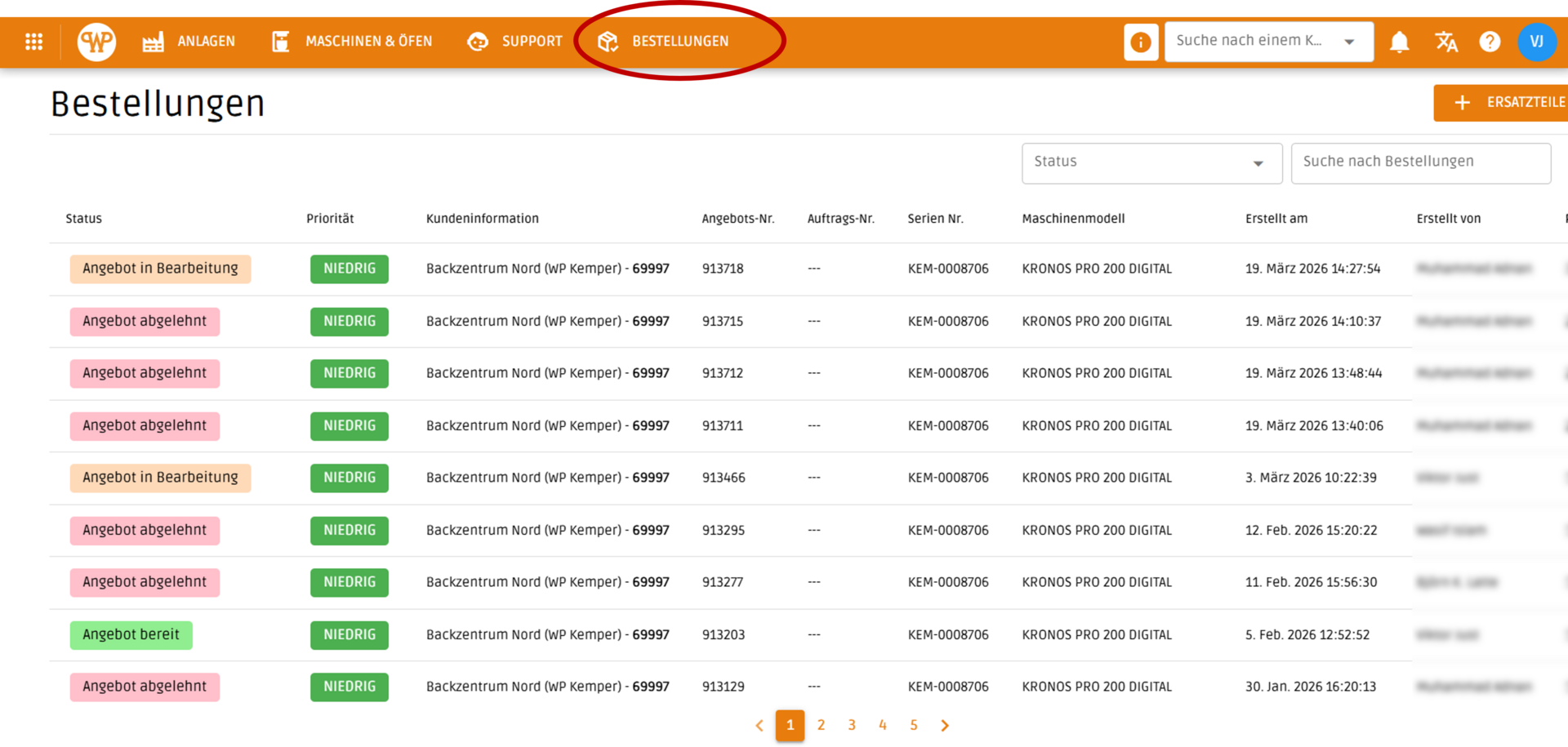Open the apps grid launcher
Image resolution: width=1568 pixels, height=747 pixels.
coord(33,42)
